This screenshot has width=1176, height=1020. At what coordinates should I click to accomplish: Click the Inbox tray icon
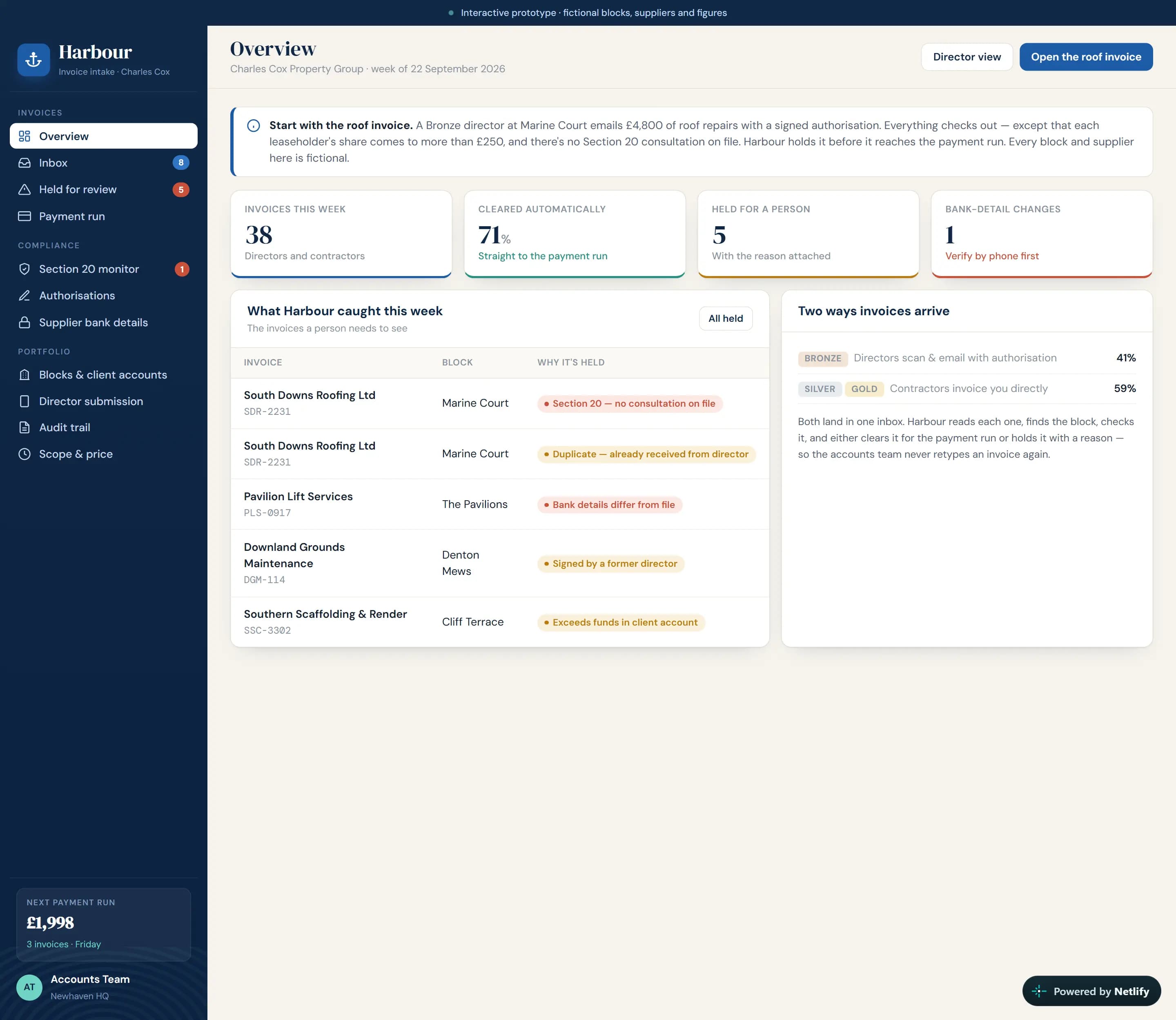(24, 163)
